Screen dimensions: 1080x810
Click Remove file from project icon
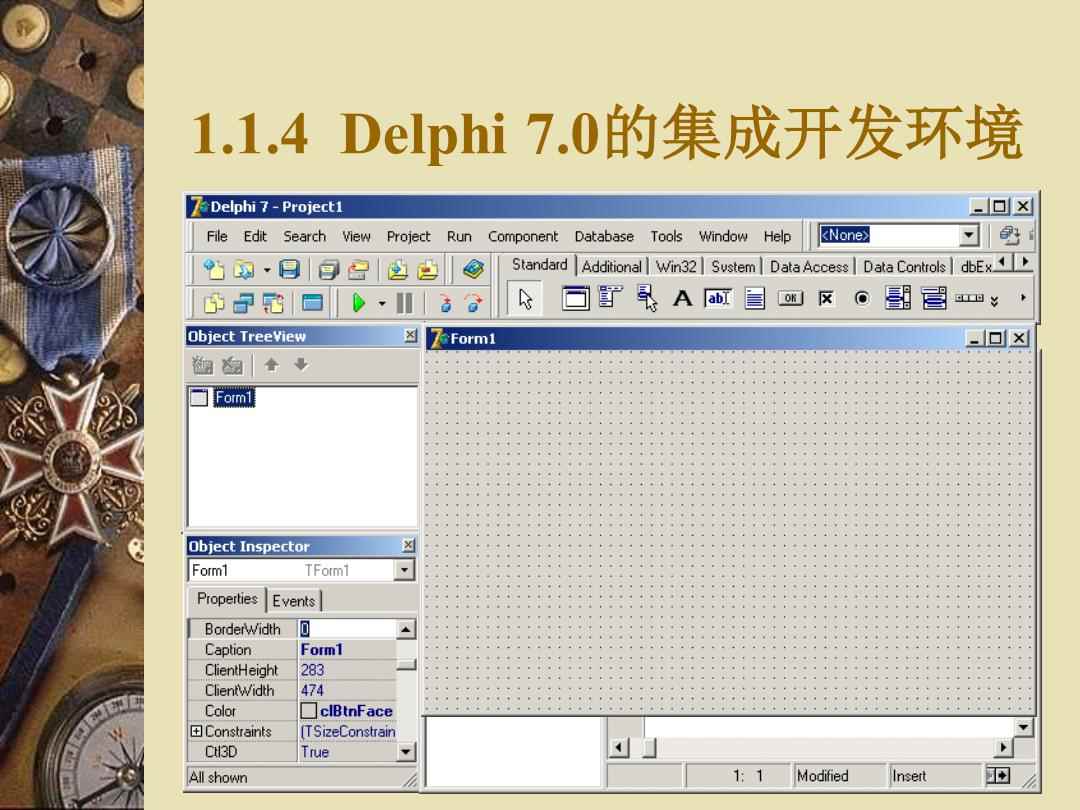click(428, 269)
